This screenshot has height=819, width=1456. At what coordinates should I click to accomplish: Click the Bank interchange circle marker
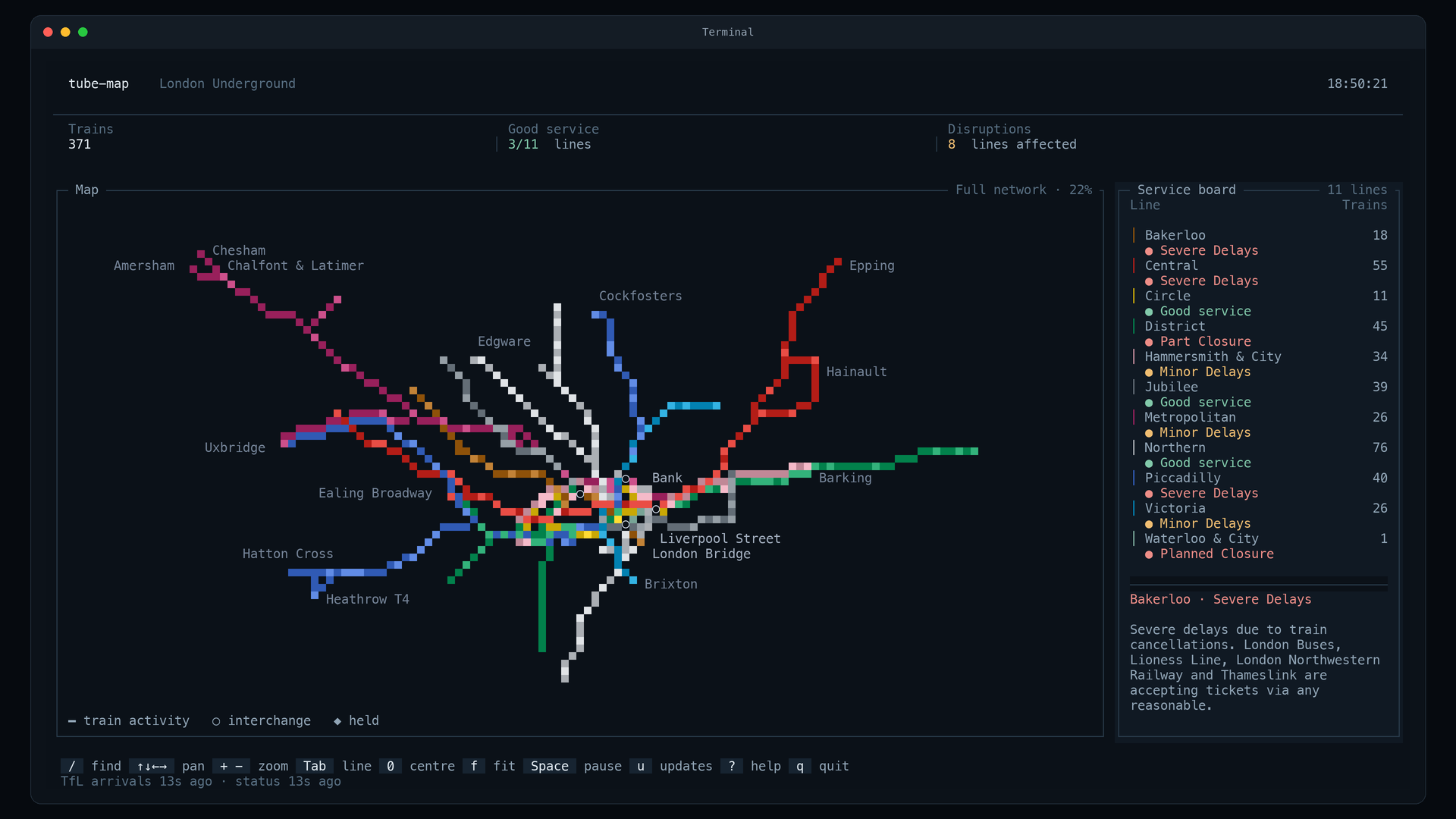click(626, 479)
